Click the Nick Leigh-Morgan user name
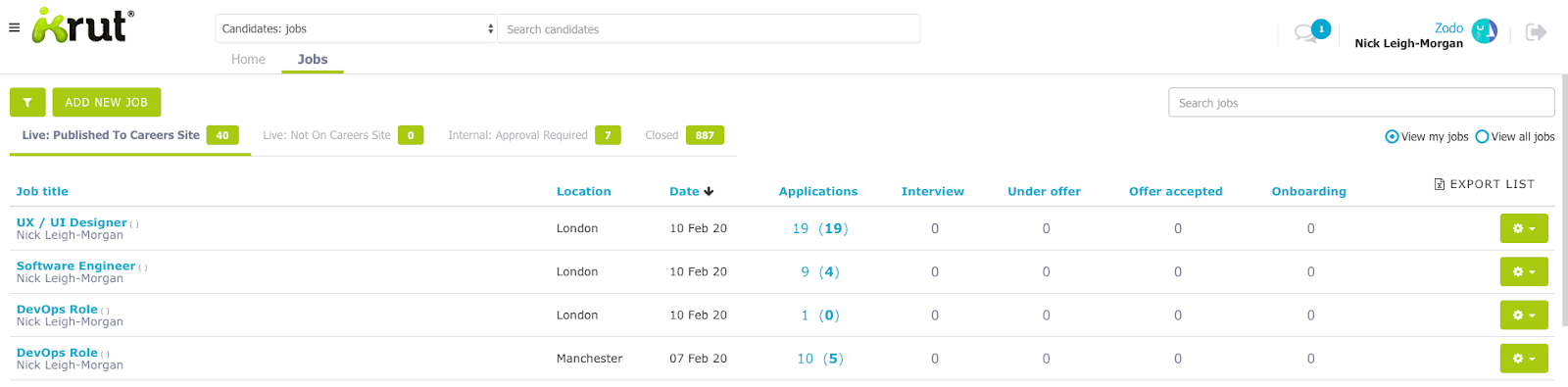This screenshot has height=387, width=1568. pyautogui.click(x=1408, y=43)
